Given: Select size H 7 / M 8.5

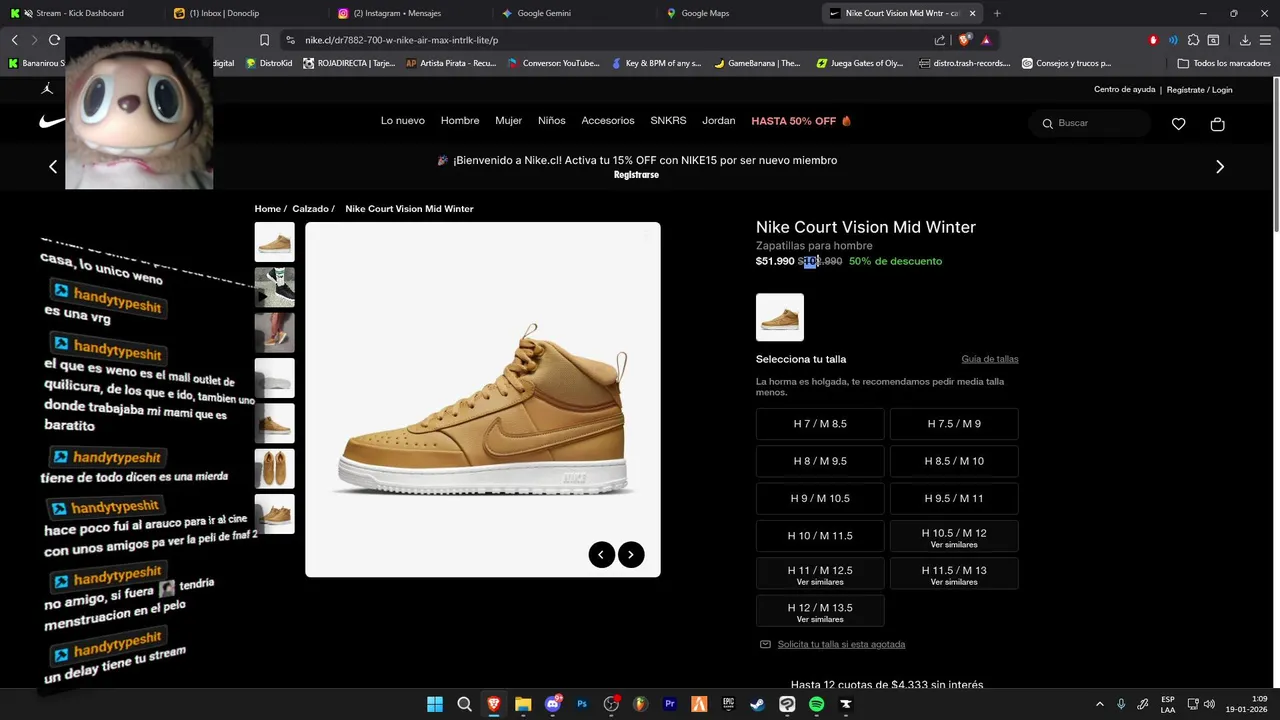Looking at the screenshot, I should (820, 424).
